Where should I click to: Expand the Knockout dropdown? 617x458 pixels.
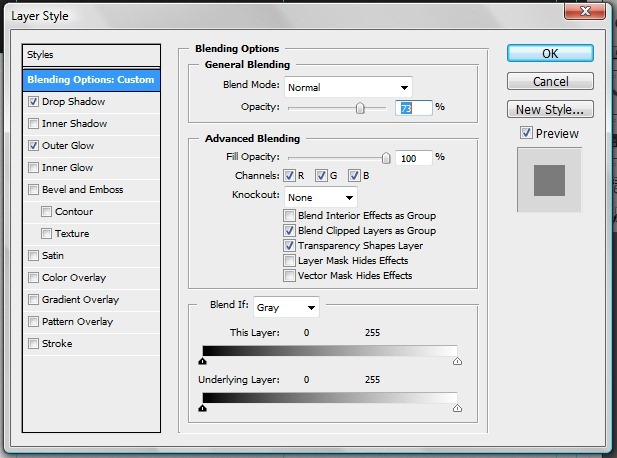point(320,196)
